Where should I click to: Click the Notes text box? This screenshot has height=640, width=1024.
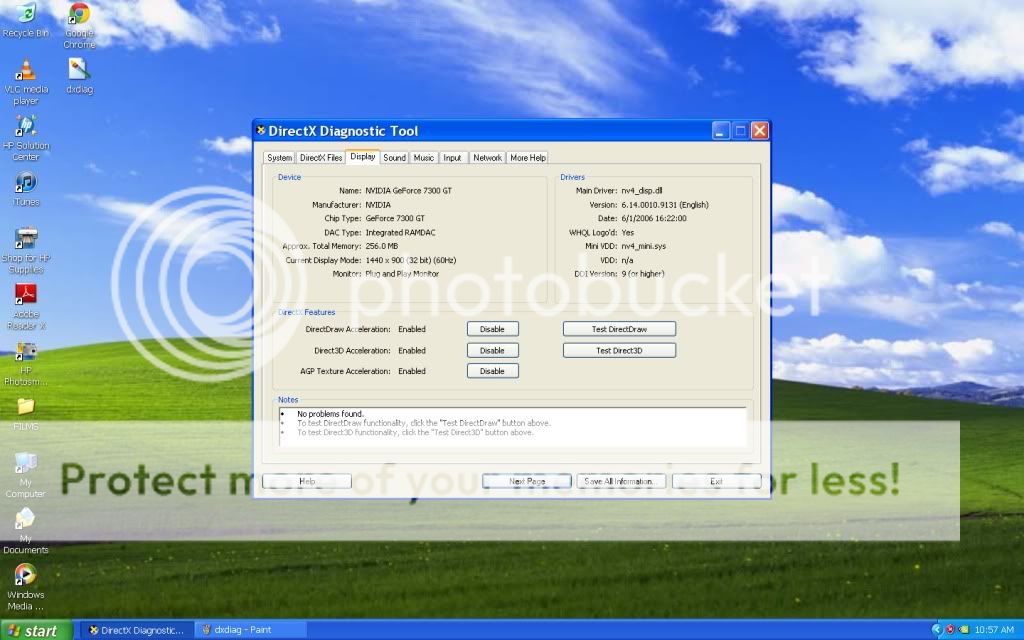513,426
